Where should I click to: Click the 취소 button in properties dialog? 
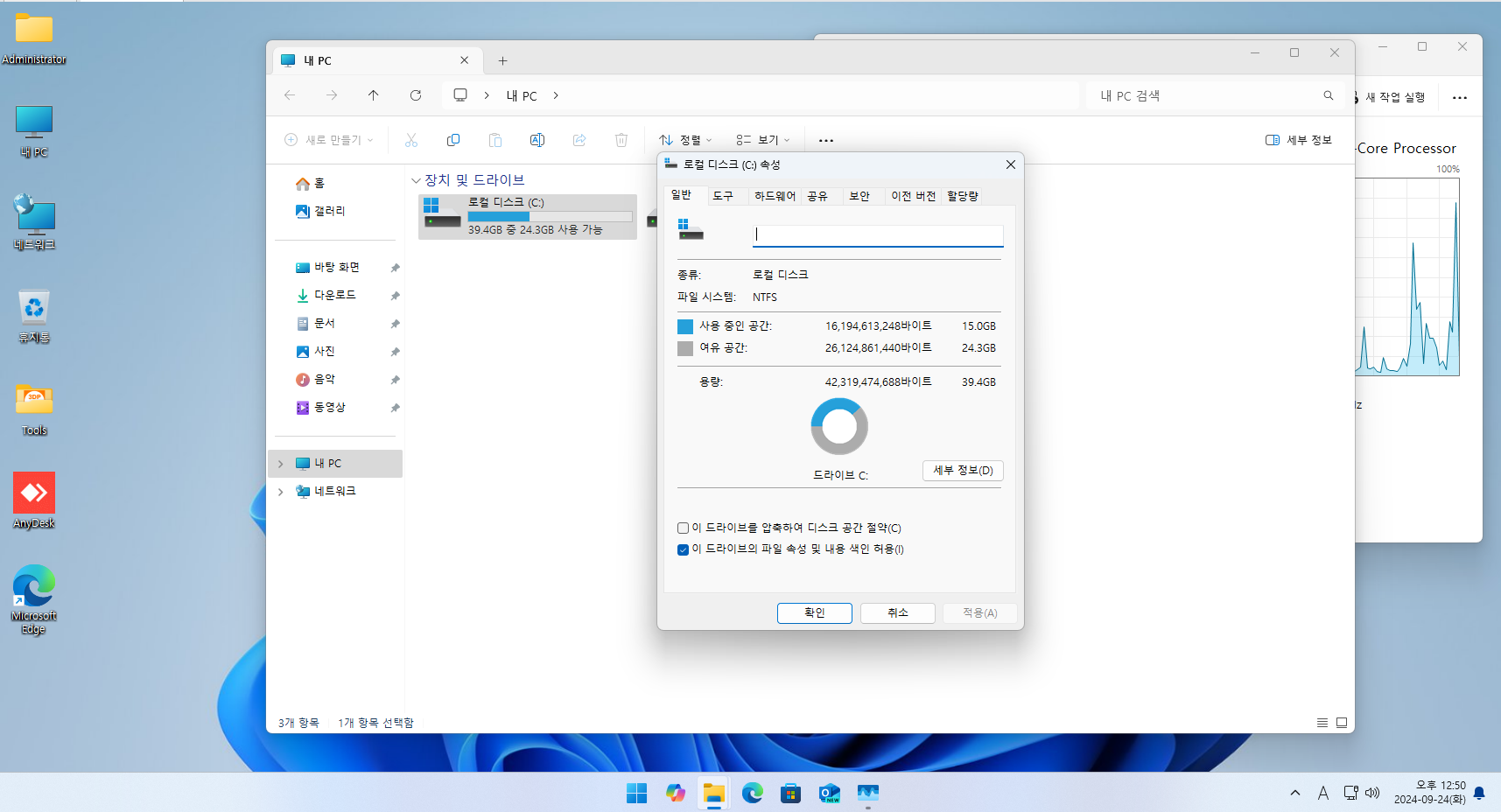pyautogui.click(x=898, y=613)
